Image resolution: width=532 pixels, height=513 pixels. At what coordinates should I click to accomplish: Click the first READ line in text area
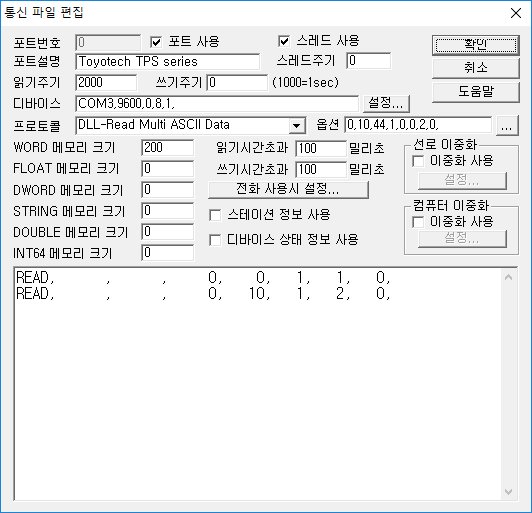[203, 278]
